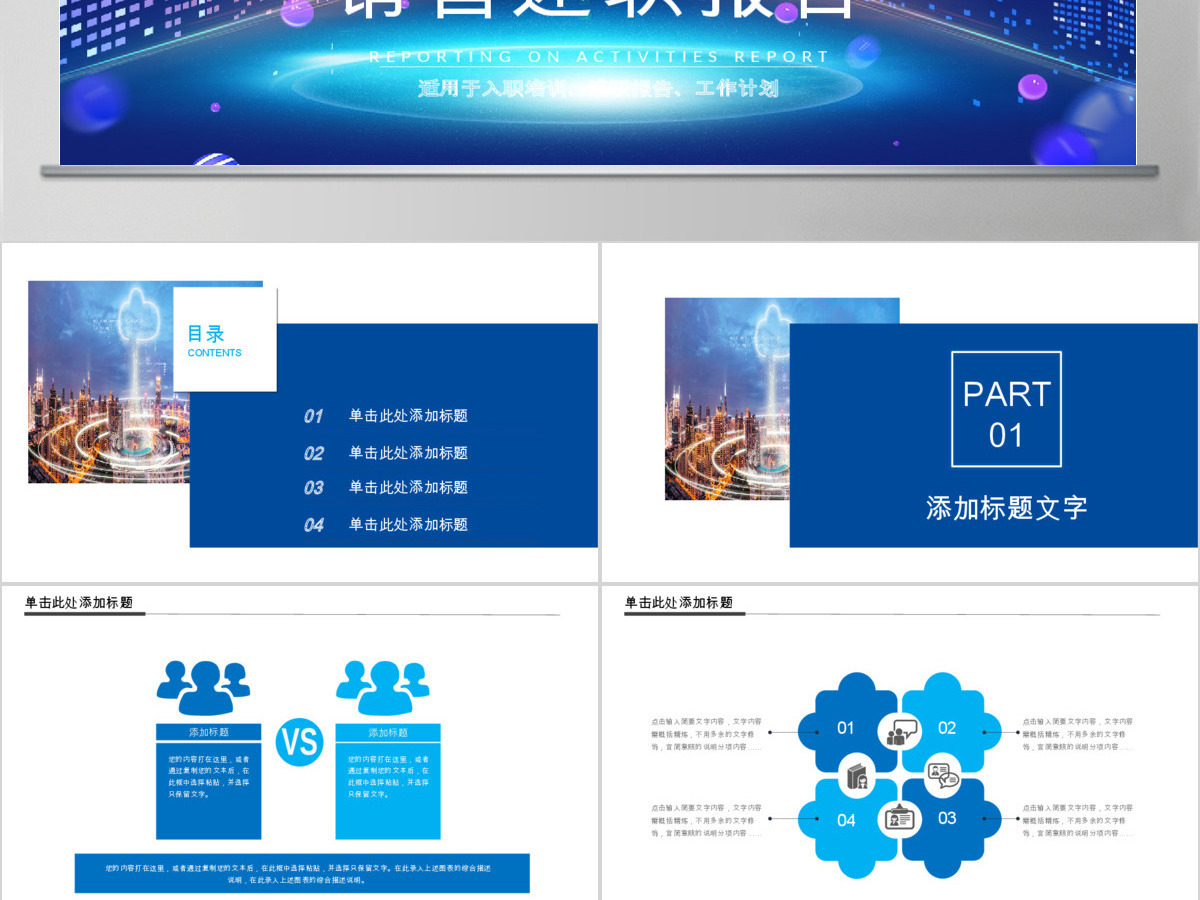Click contents entry 01 单击此处添加标题
The width and height of the screenshot is (1200, 900).
tap(386, 416)
